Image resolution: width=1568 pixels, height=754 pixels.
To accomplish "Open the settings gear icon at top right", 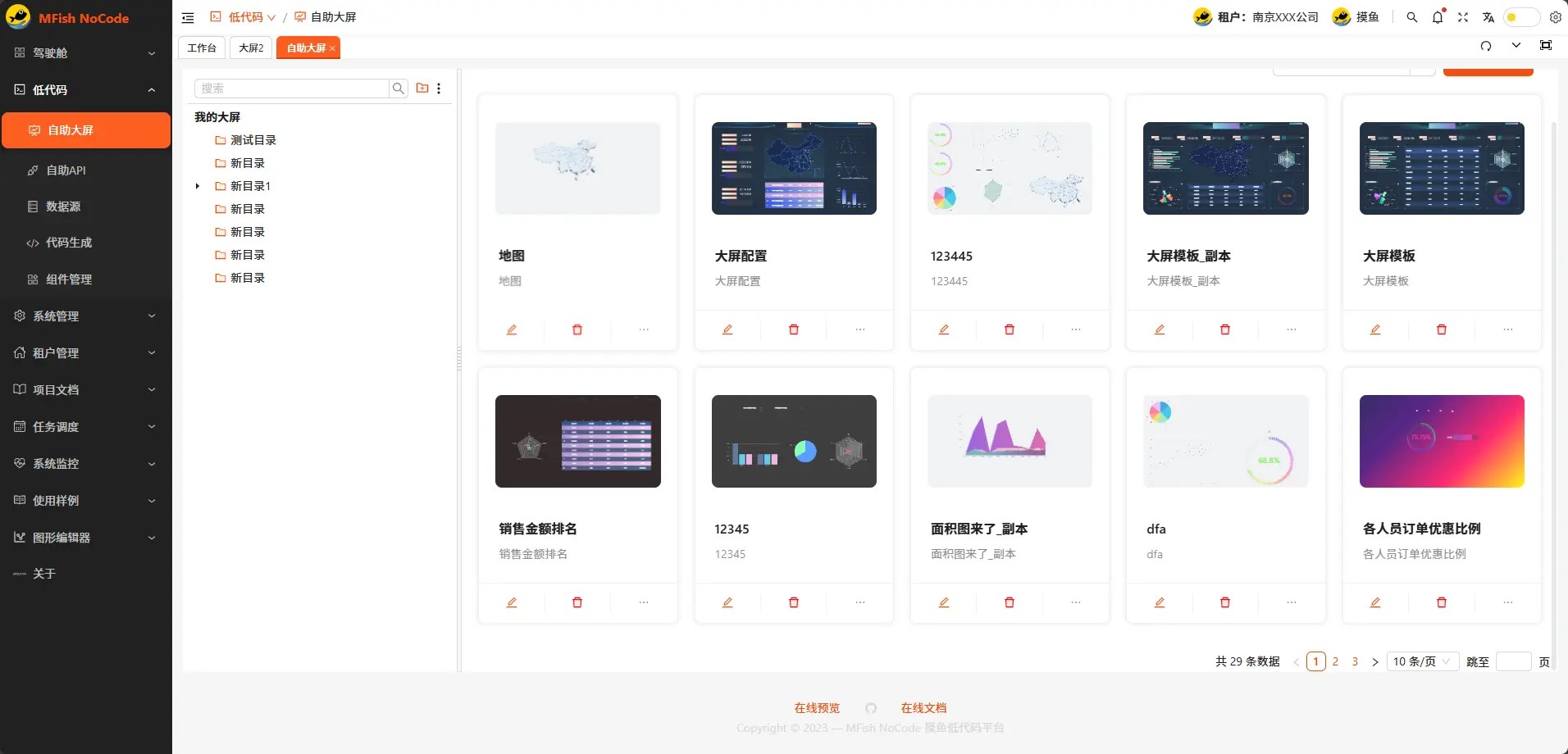I will pos(1555,17).
